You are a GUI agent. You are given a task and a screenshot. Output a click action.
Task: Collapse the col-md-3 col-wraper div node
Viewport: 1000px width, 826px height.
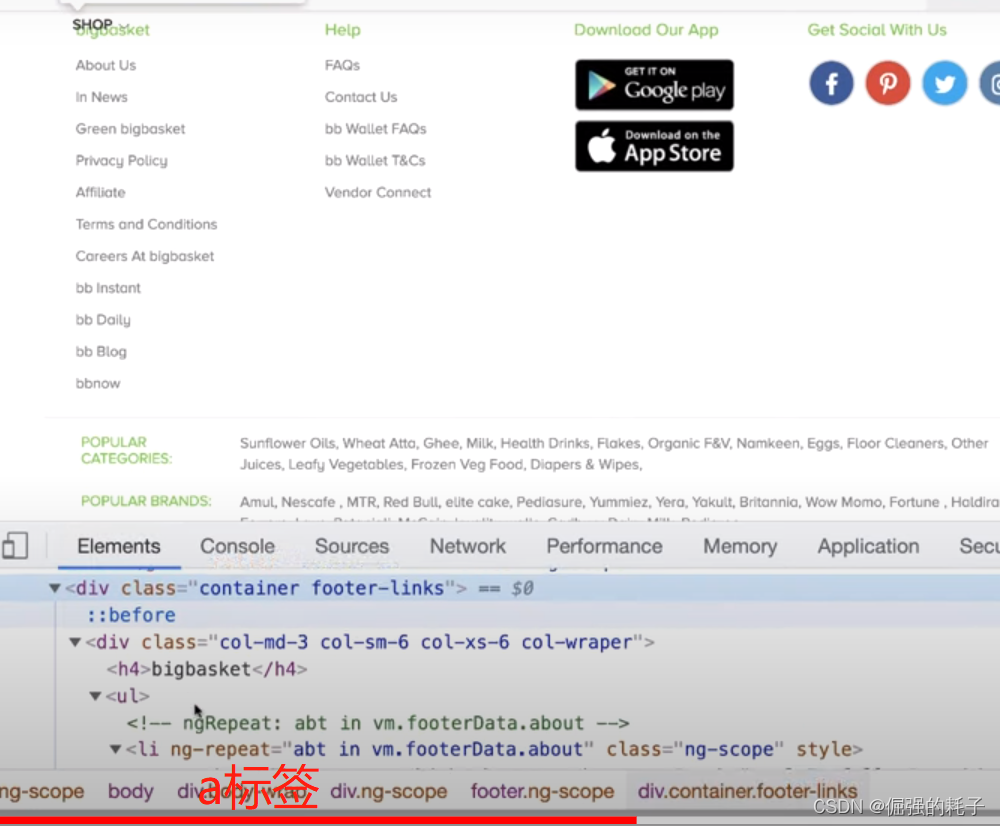coord(75,642)
